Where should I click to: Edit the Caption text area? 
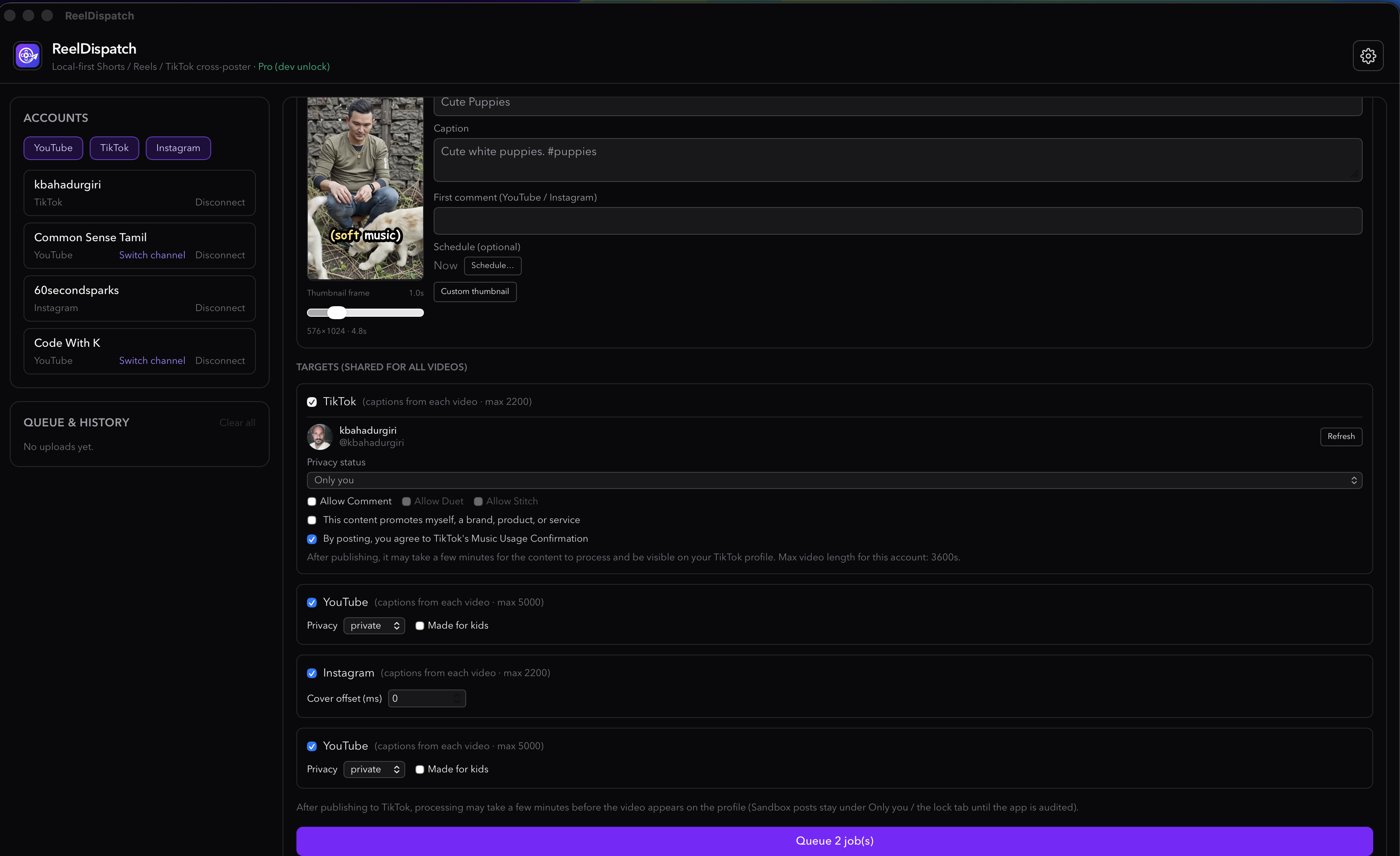point(898,160)
